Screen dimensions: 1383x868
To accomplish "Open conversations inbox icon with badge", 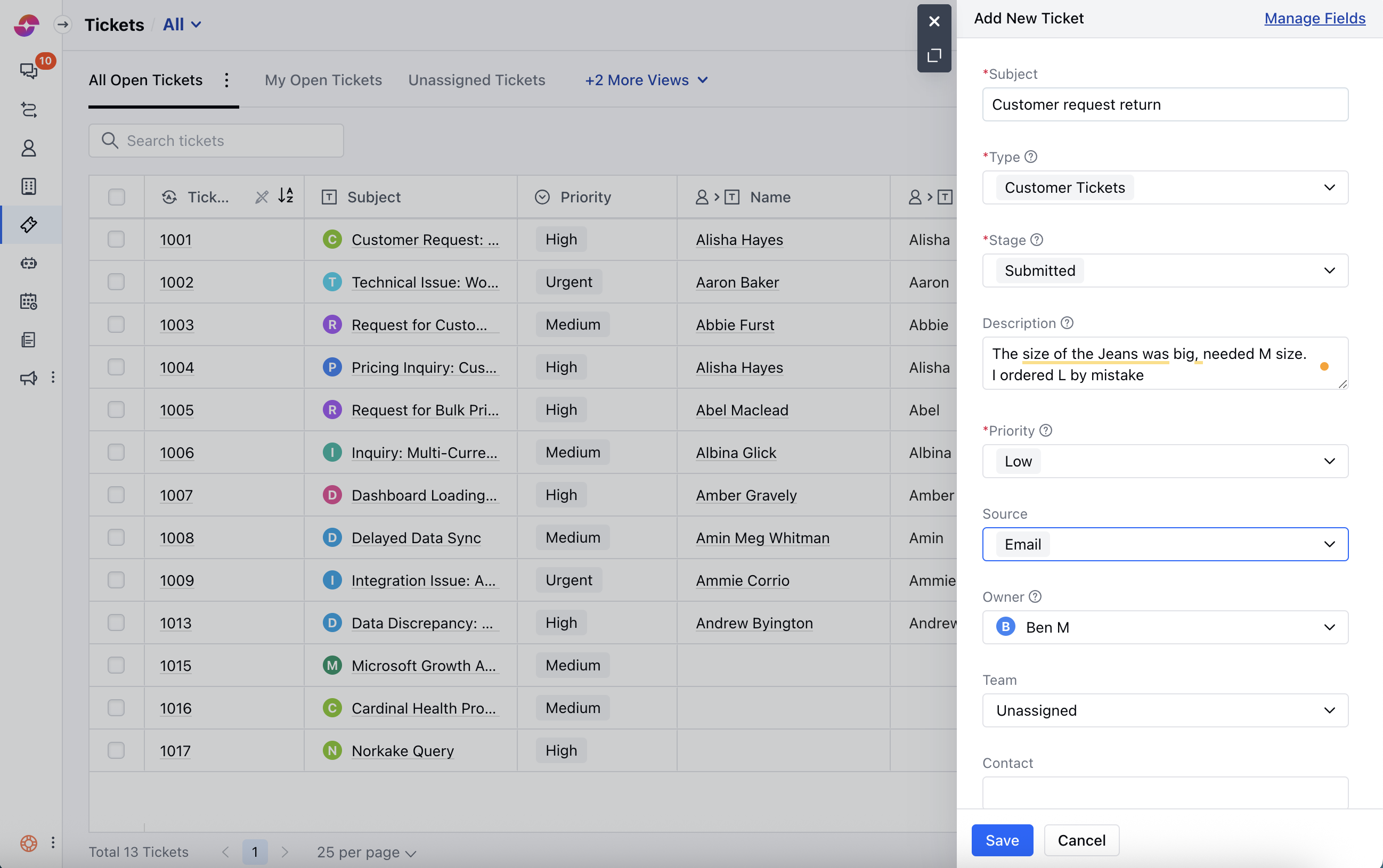I will pos(29,70).
